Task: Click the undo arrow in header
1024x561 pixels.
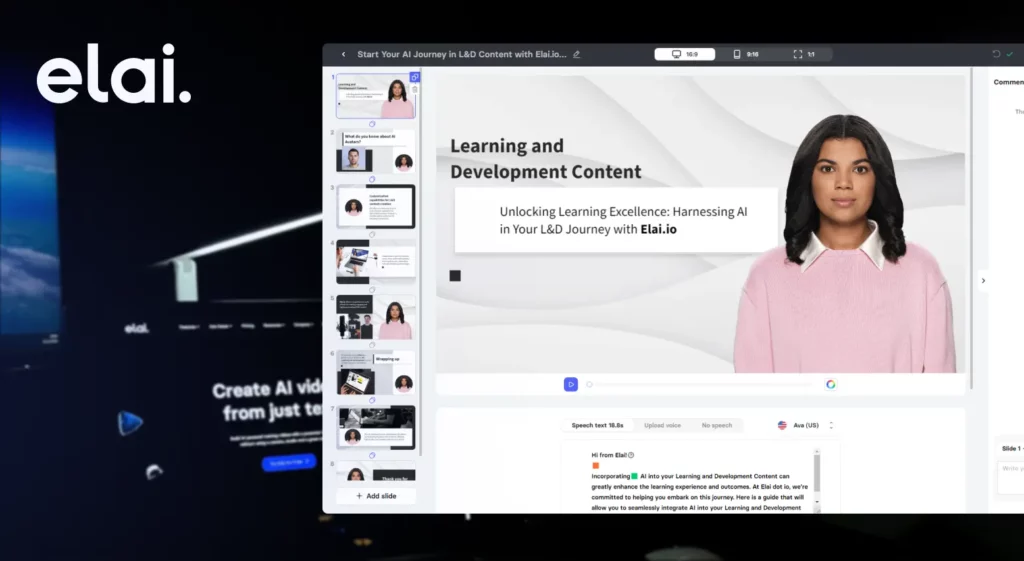Action: click(x=996, y=54)
